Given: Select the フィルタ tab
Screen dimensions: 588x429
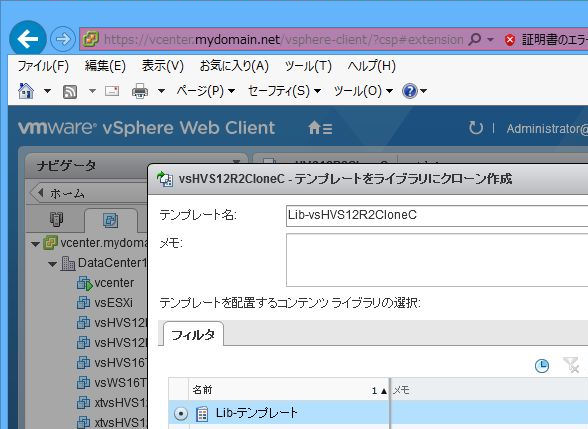Looking at the screenshot, I should point(193,334).
